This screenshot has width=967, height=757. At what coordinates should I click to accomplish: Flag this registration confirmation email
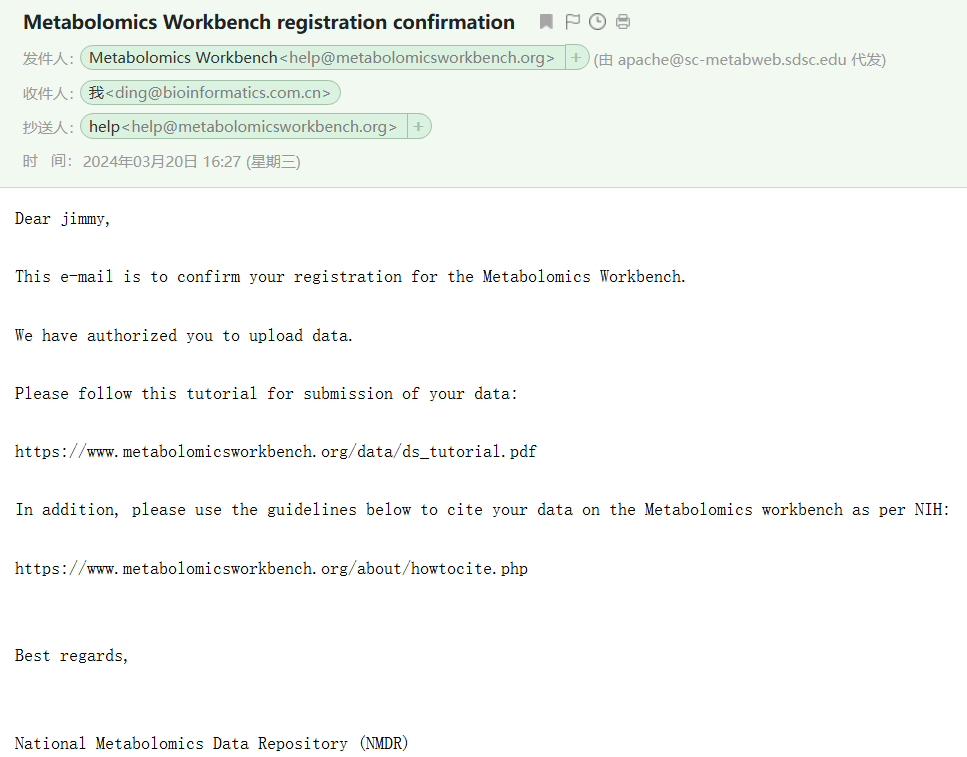pyautogui.click(x=572, y=22)
